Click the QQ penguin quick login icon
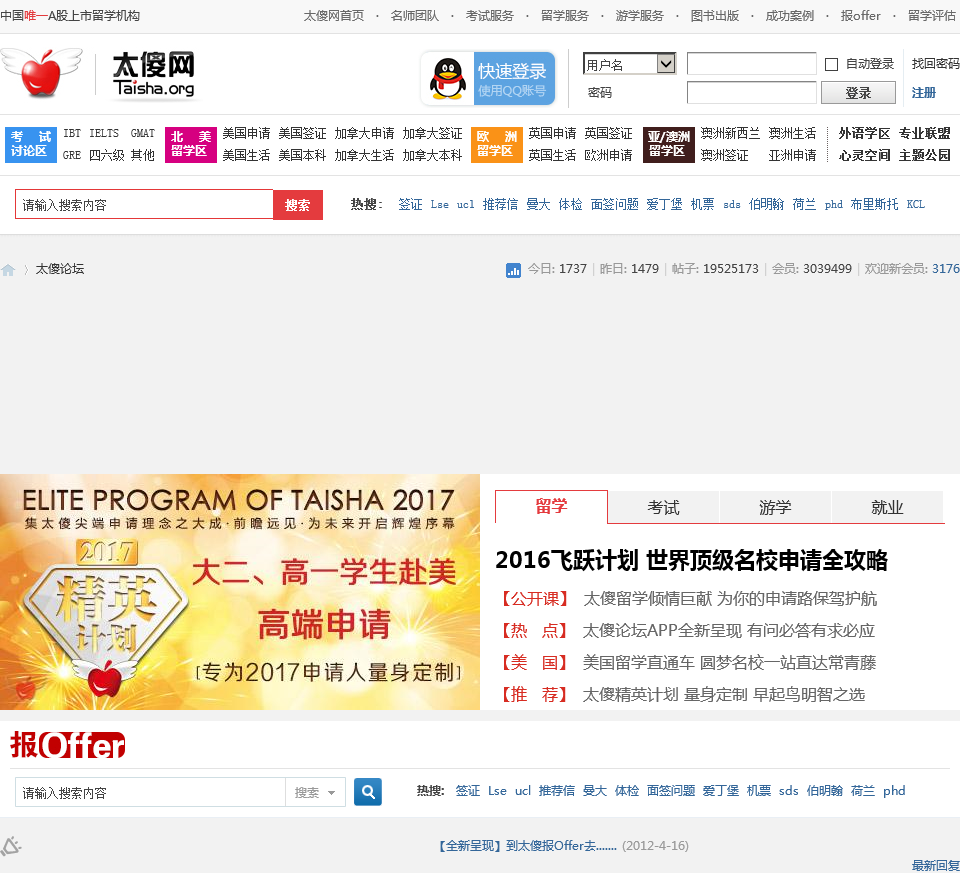 tap(448, 78)
